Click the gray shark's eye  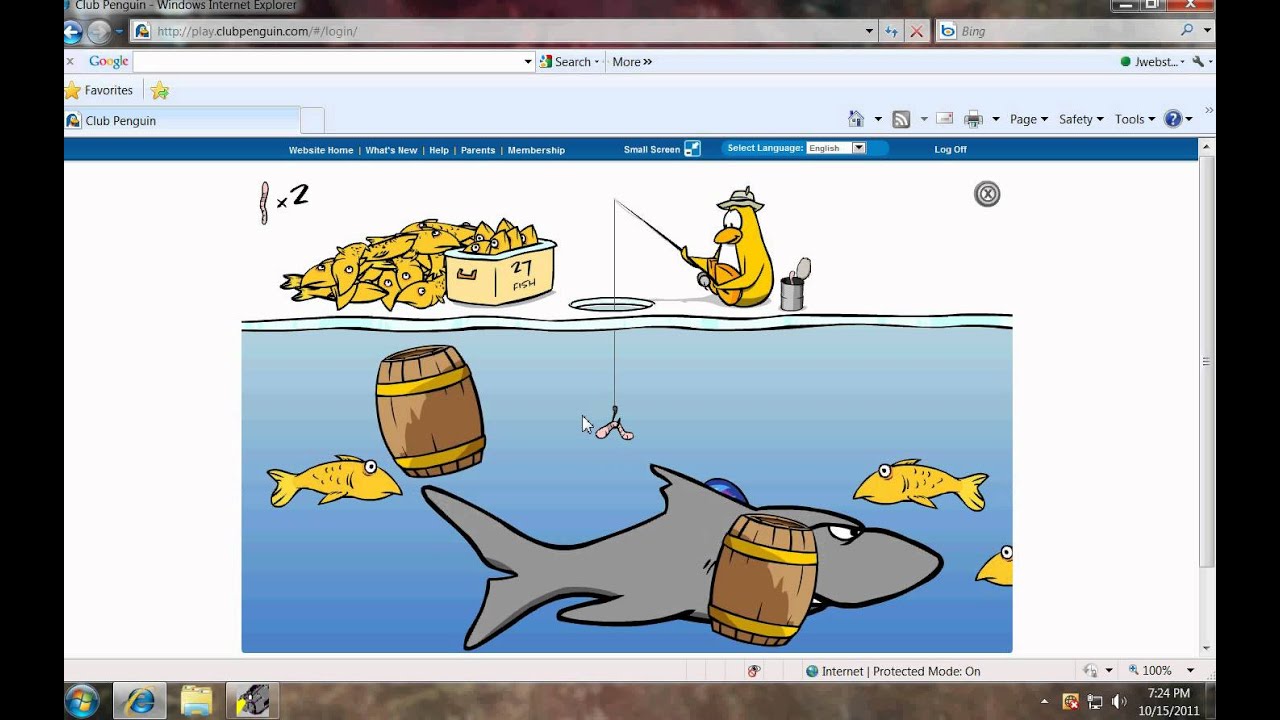[x=843, y=534]
